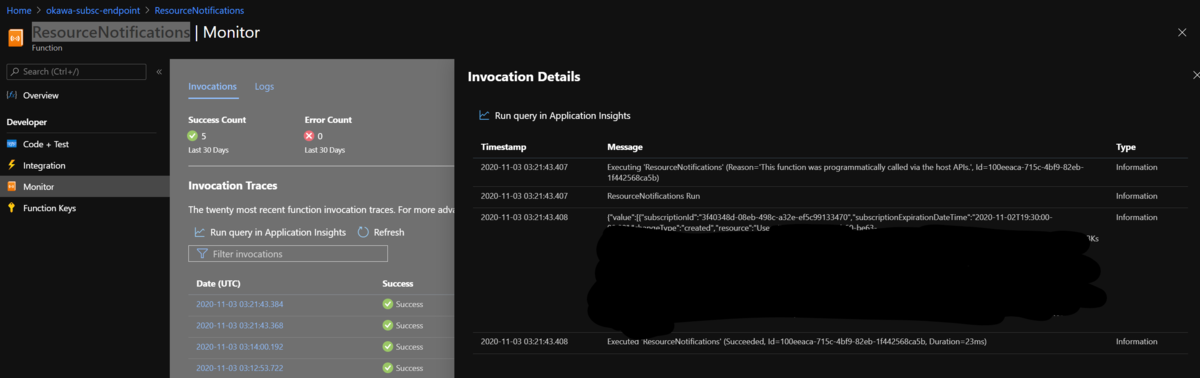The width and height of the screenshot is (1200, 378).
Task: Close the Invocation Details panel
Action: pos(1195,75)
